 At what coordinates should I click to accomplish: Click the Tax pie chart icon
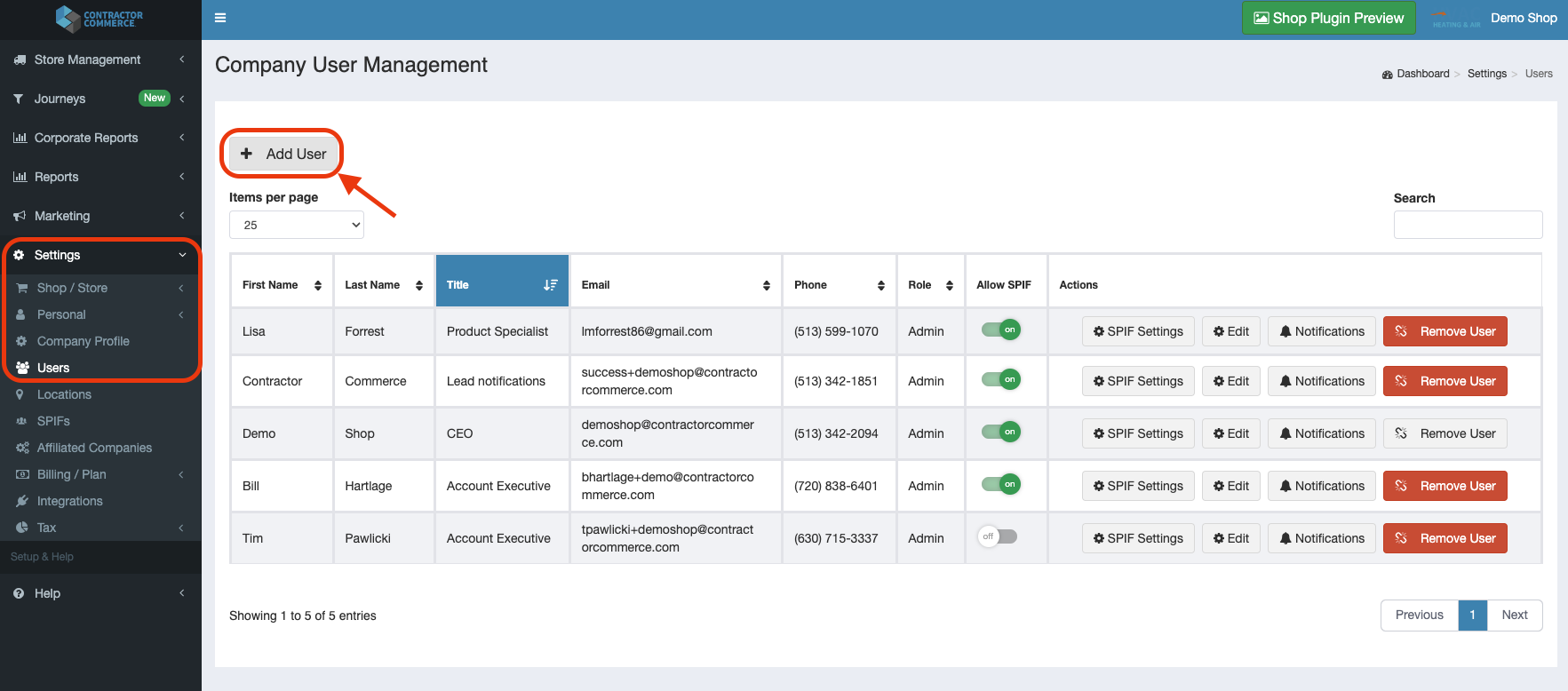pyautogui.click(x=22, y=528)
